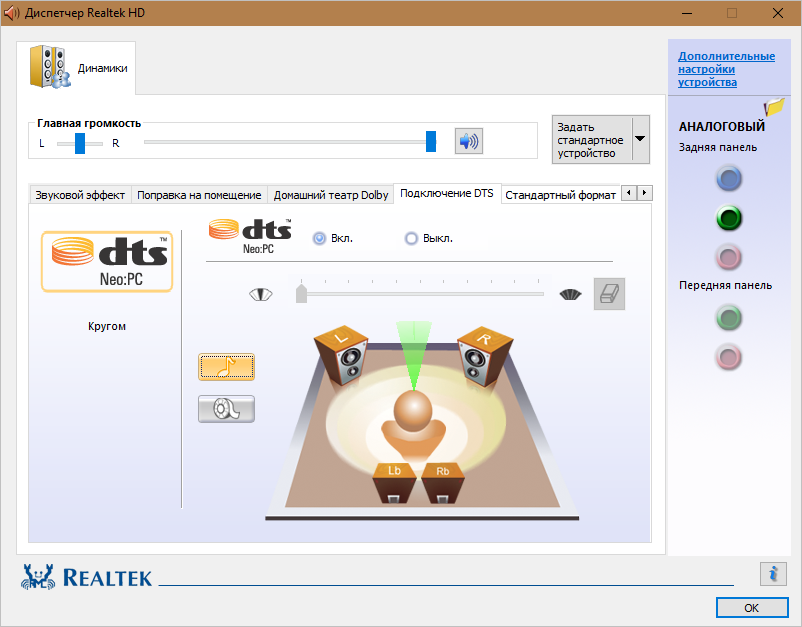Click the eraser icon beside the rotation slider
The width and height of the screenshot is (802, 627).
[608, 293]
